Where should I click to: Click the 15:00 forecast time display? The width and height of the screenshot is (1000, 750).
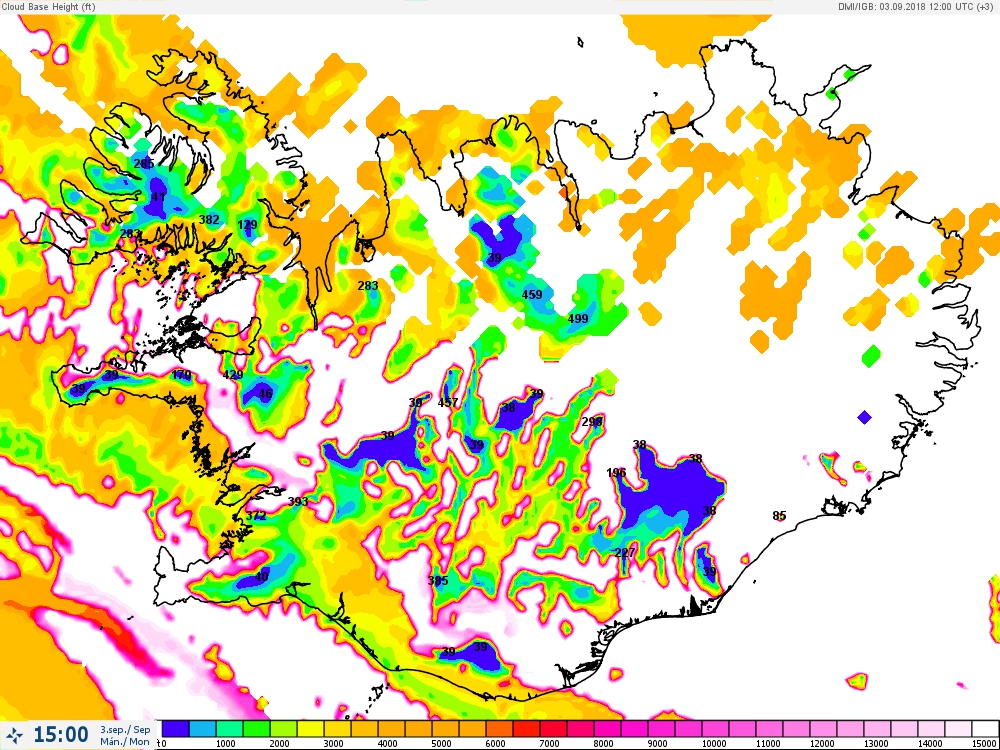pos(61,734)
